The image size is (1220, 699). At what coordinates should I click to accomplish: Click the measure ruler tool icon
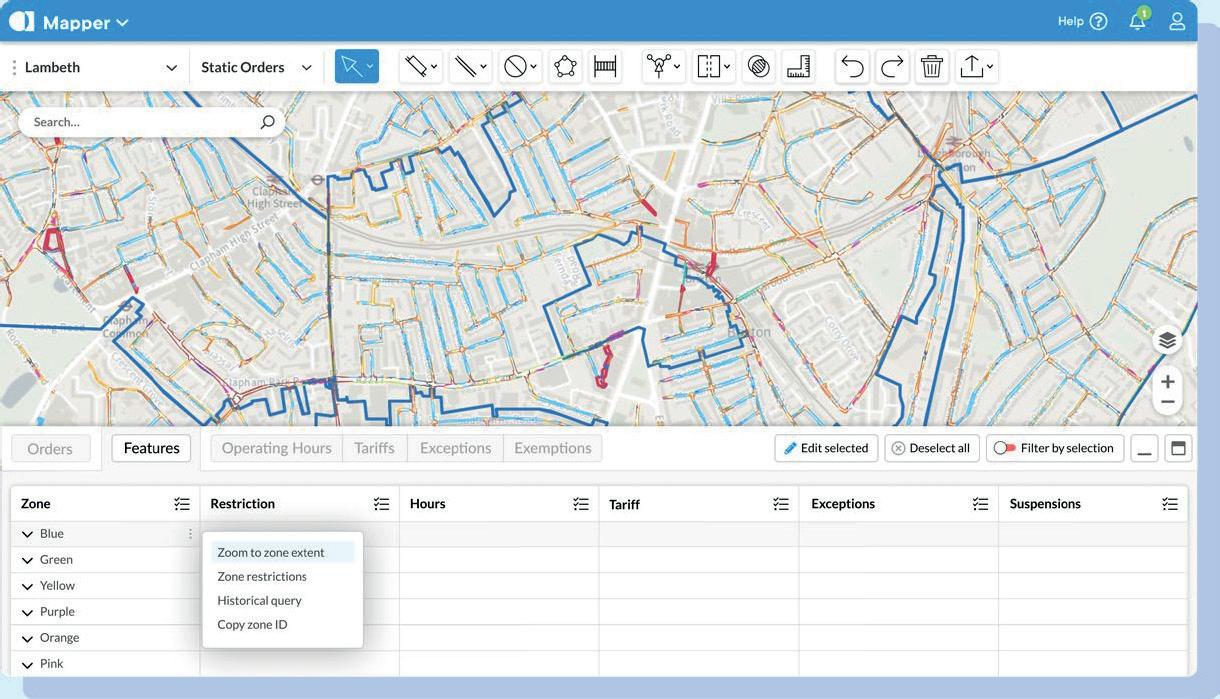click(797, 67)
